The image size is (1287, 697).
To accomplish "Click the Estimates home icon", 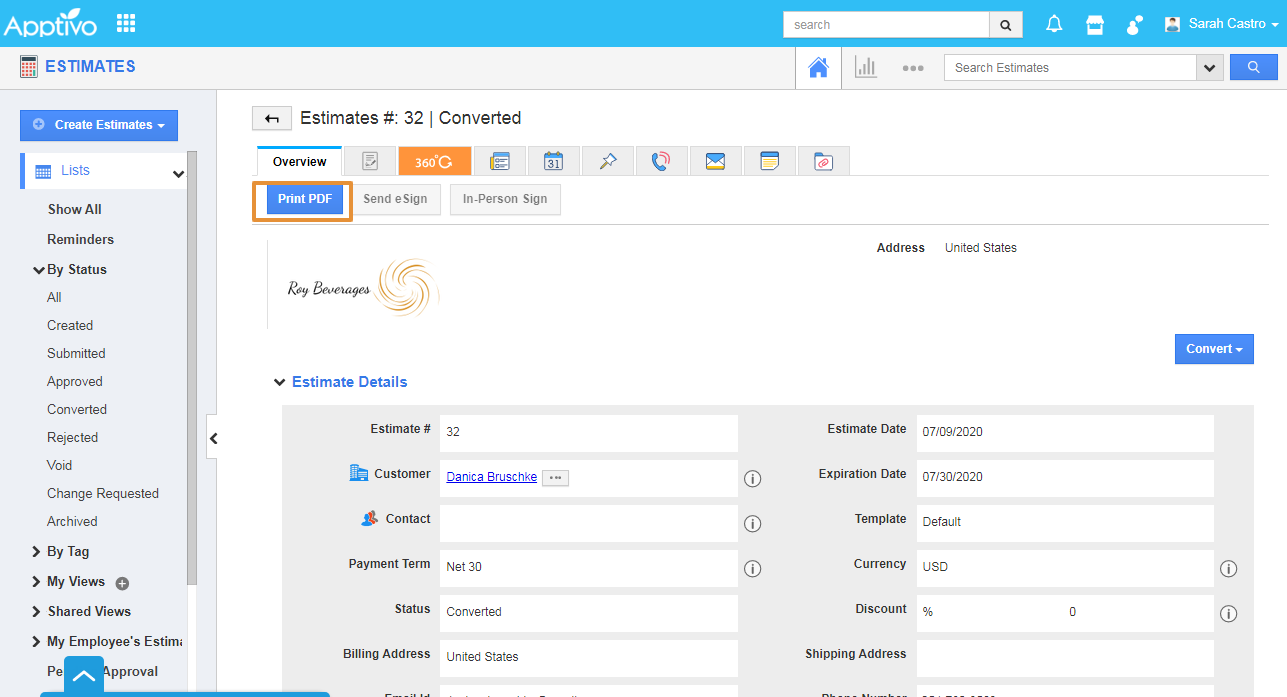I will coord(818,67).
